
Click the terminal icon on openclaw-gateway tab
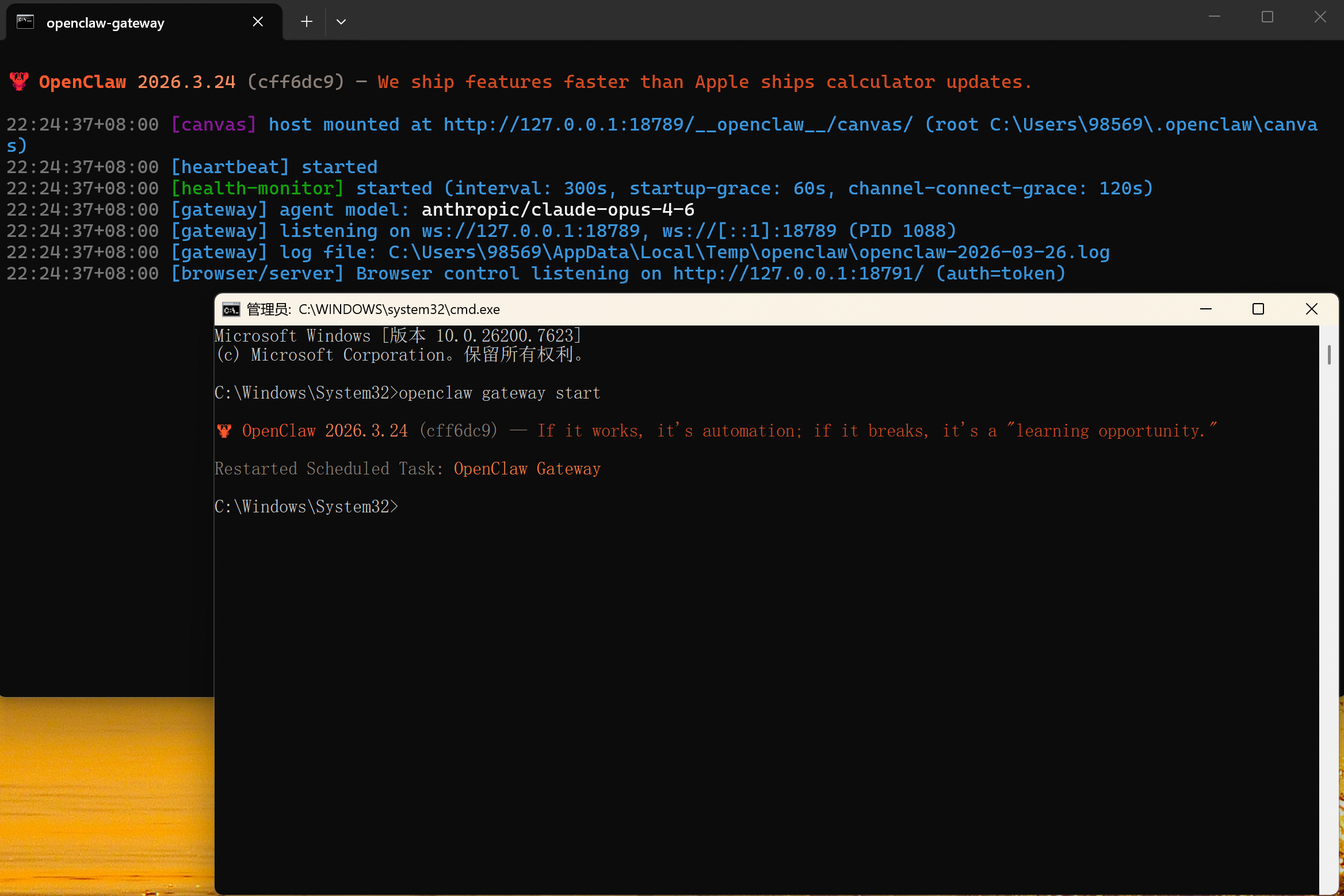coord(25,22)
